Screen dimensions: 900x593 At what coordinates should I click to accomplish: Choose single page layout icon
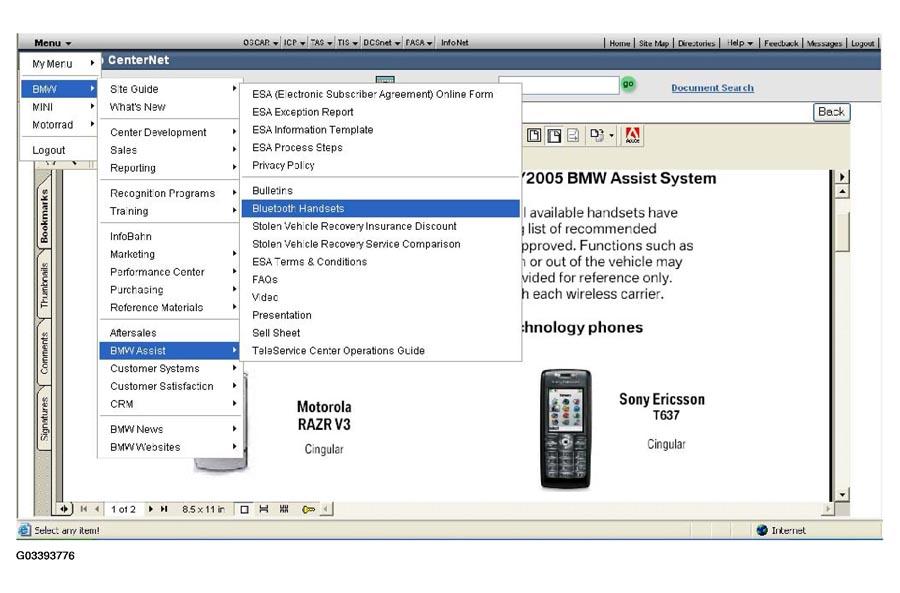tap(244, 509)
